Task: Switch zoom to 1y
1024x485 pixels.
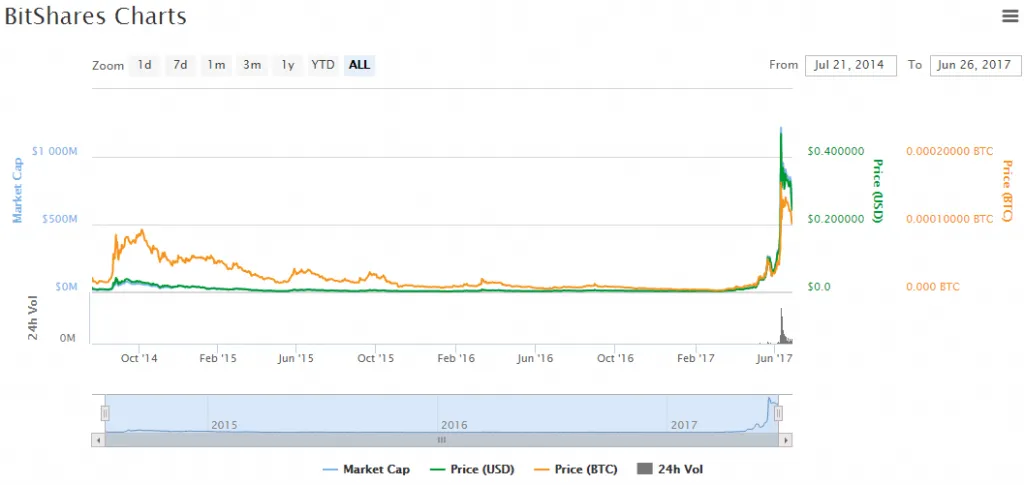Action: [x=288, y=65]
